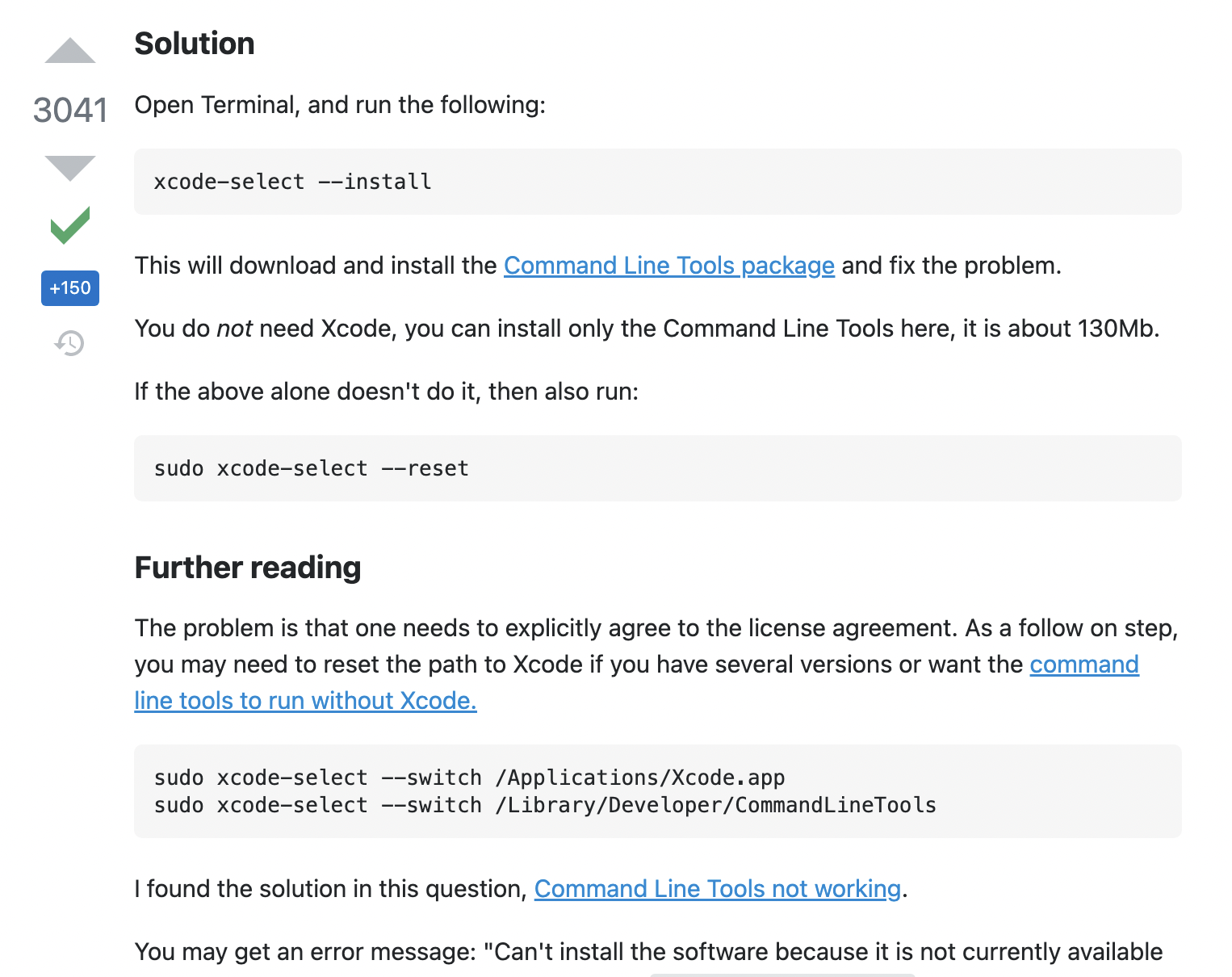Click the green accepted answer checkmark

tap(70, 225)
